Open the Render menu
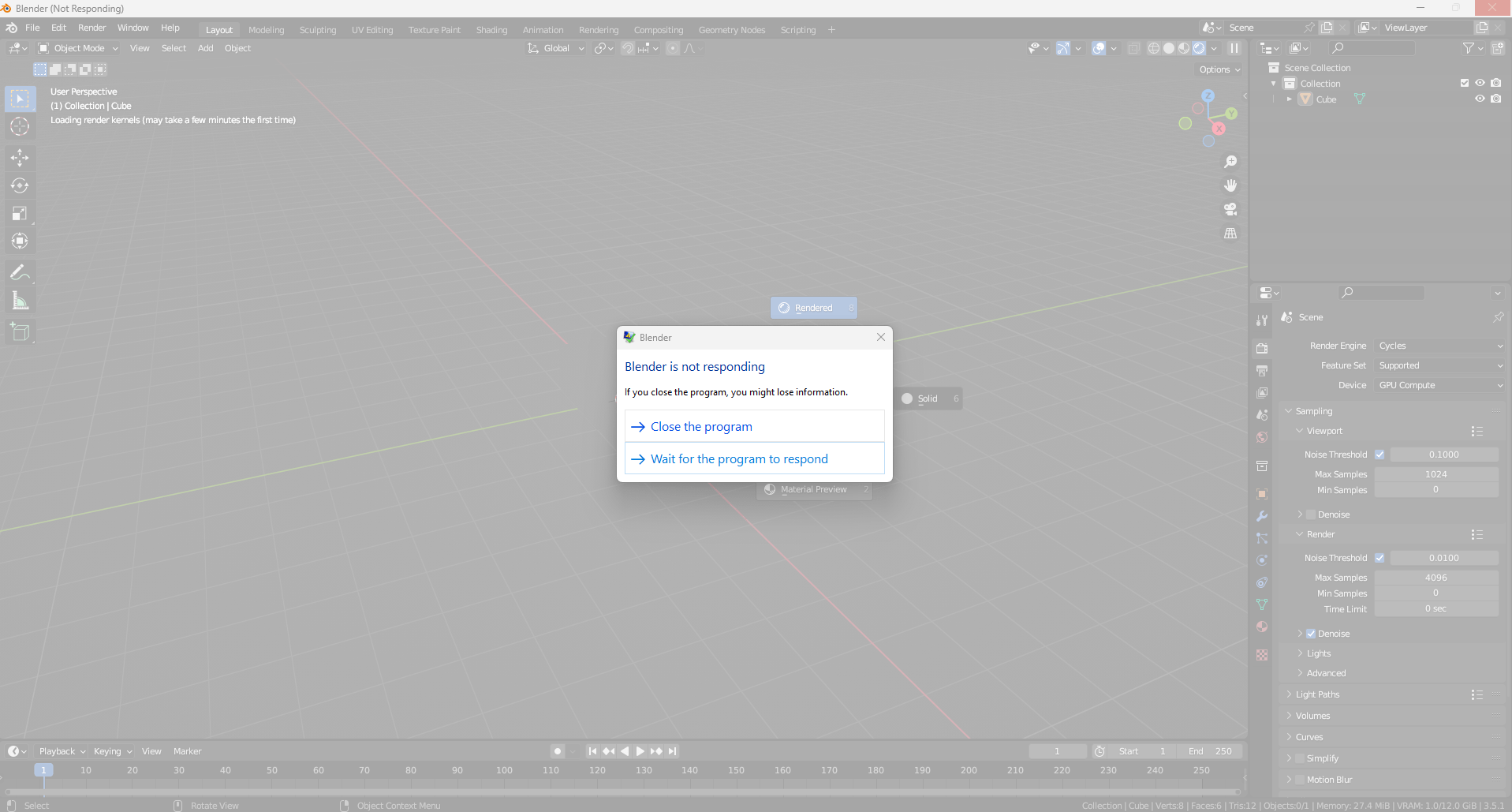The height and width of the screenshot is (812, 1512). [x=92, y=28]
